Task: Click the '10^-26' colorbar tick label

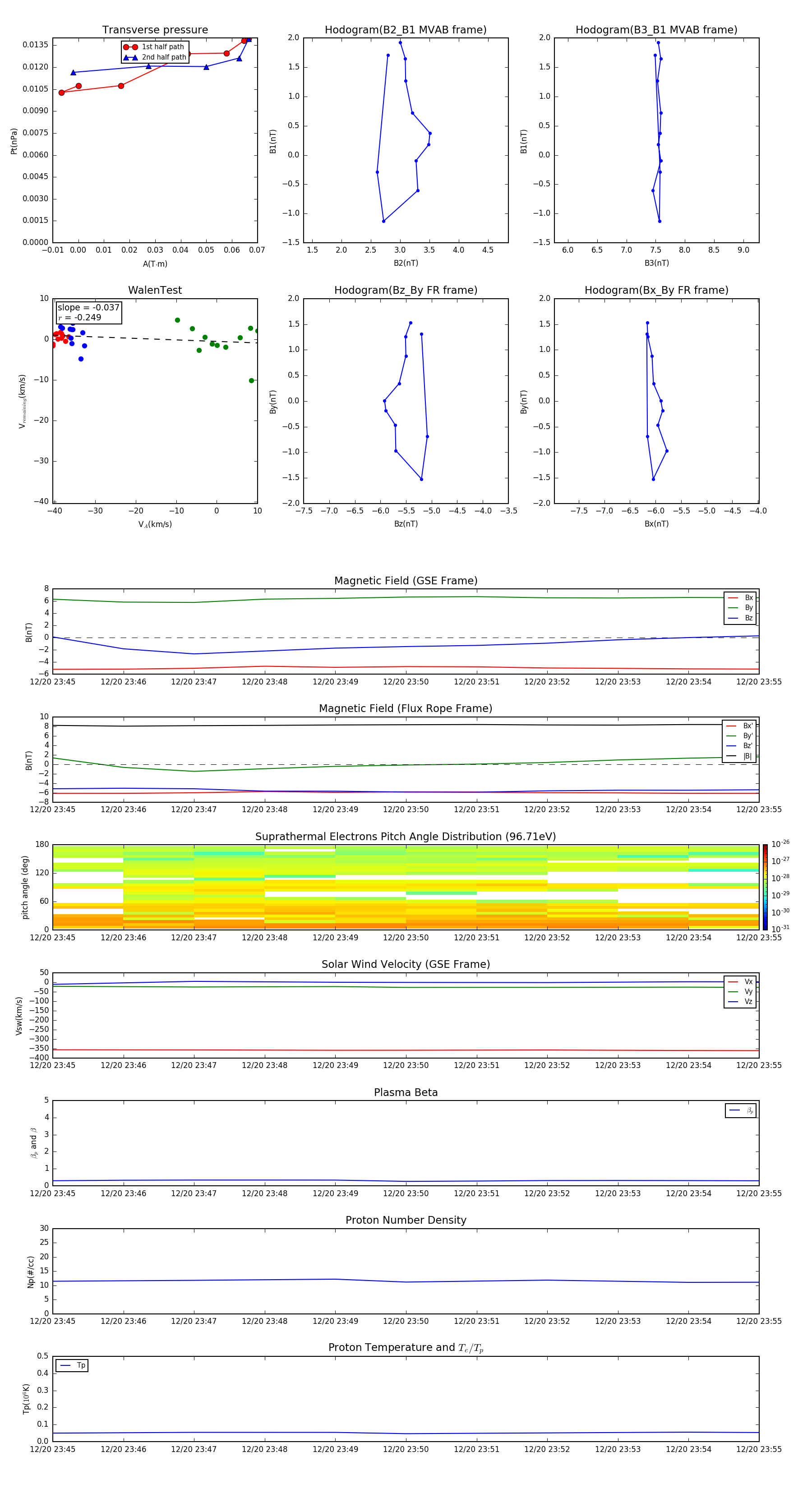Action: tap(780, 844)
